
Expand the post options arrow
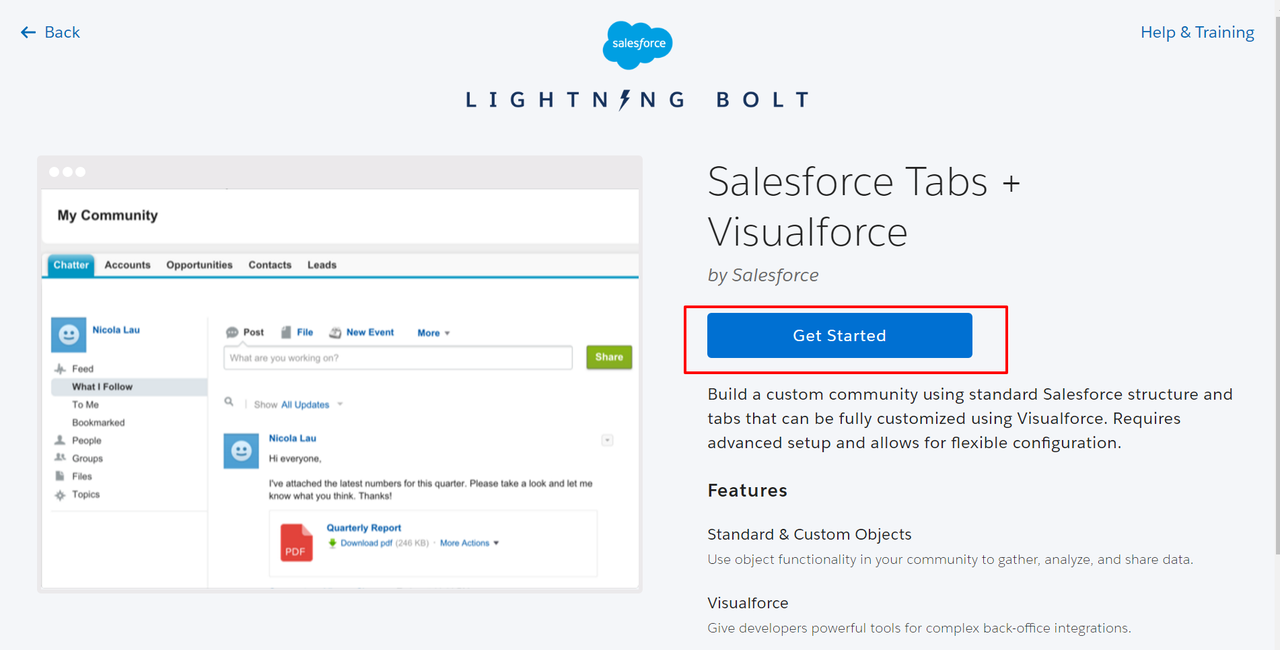[x=607, y=440]
